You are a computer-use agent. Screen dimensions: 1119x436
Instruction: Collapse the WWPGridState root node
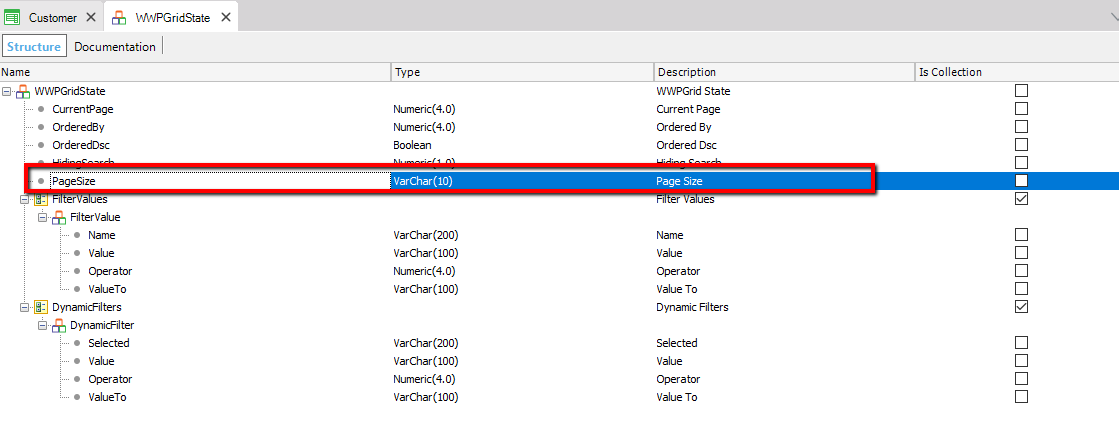pos(7,91)
